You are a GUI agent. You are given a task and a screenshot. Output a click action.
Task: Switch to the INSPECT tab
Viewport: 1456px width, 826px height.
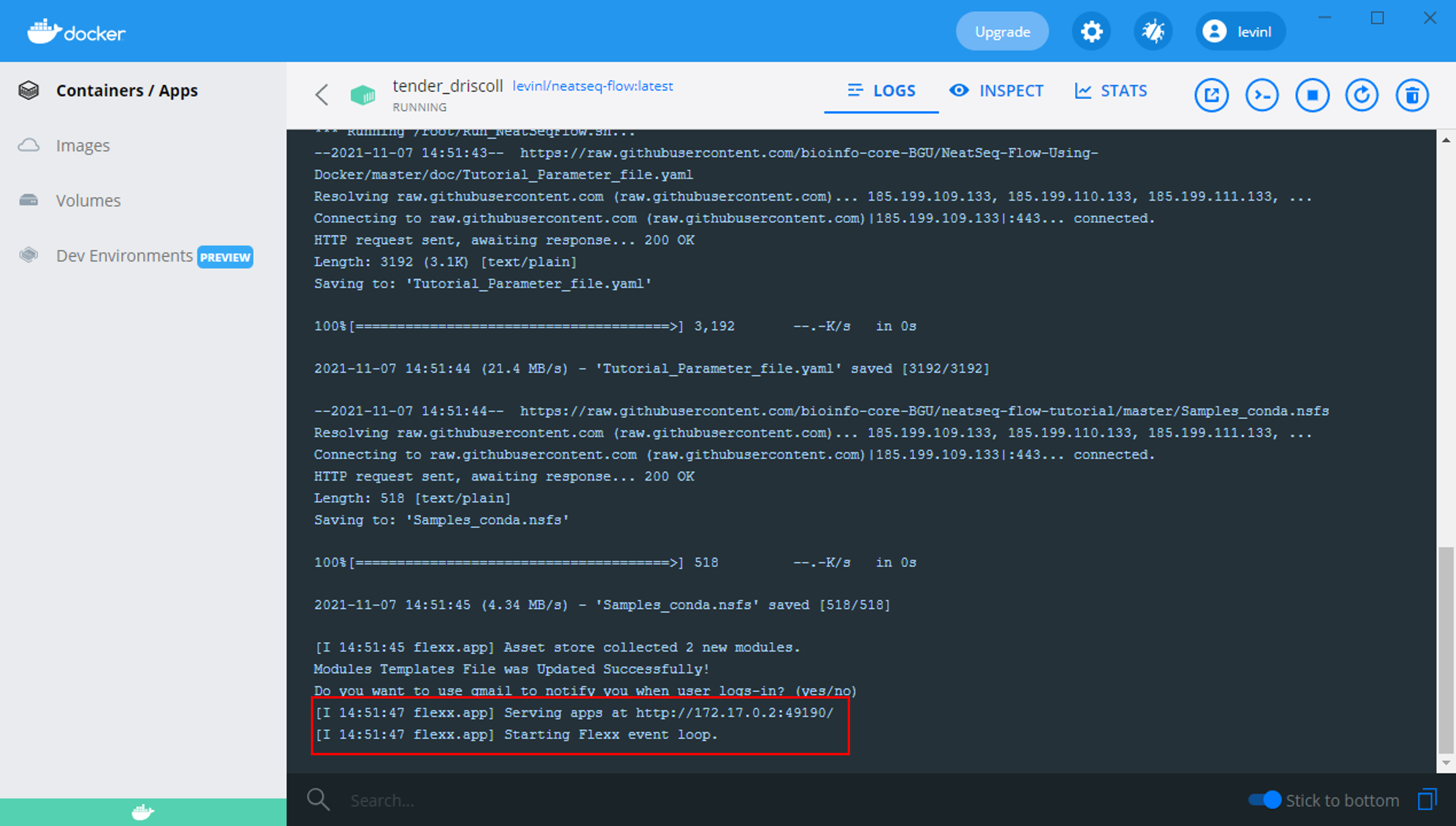click(x=996, y=91)
